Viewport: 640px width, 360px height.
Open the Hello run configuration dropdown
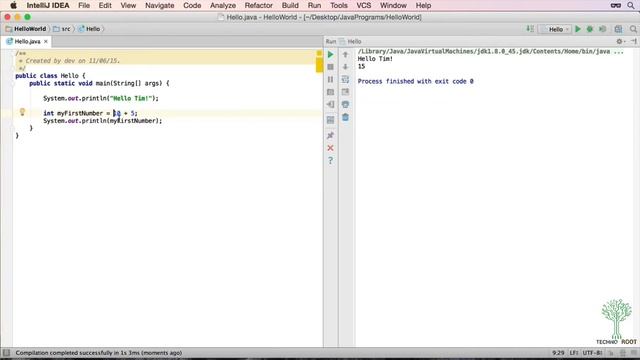tap(556, 29)
